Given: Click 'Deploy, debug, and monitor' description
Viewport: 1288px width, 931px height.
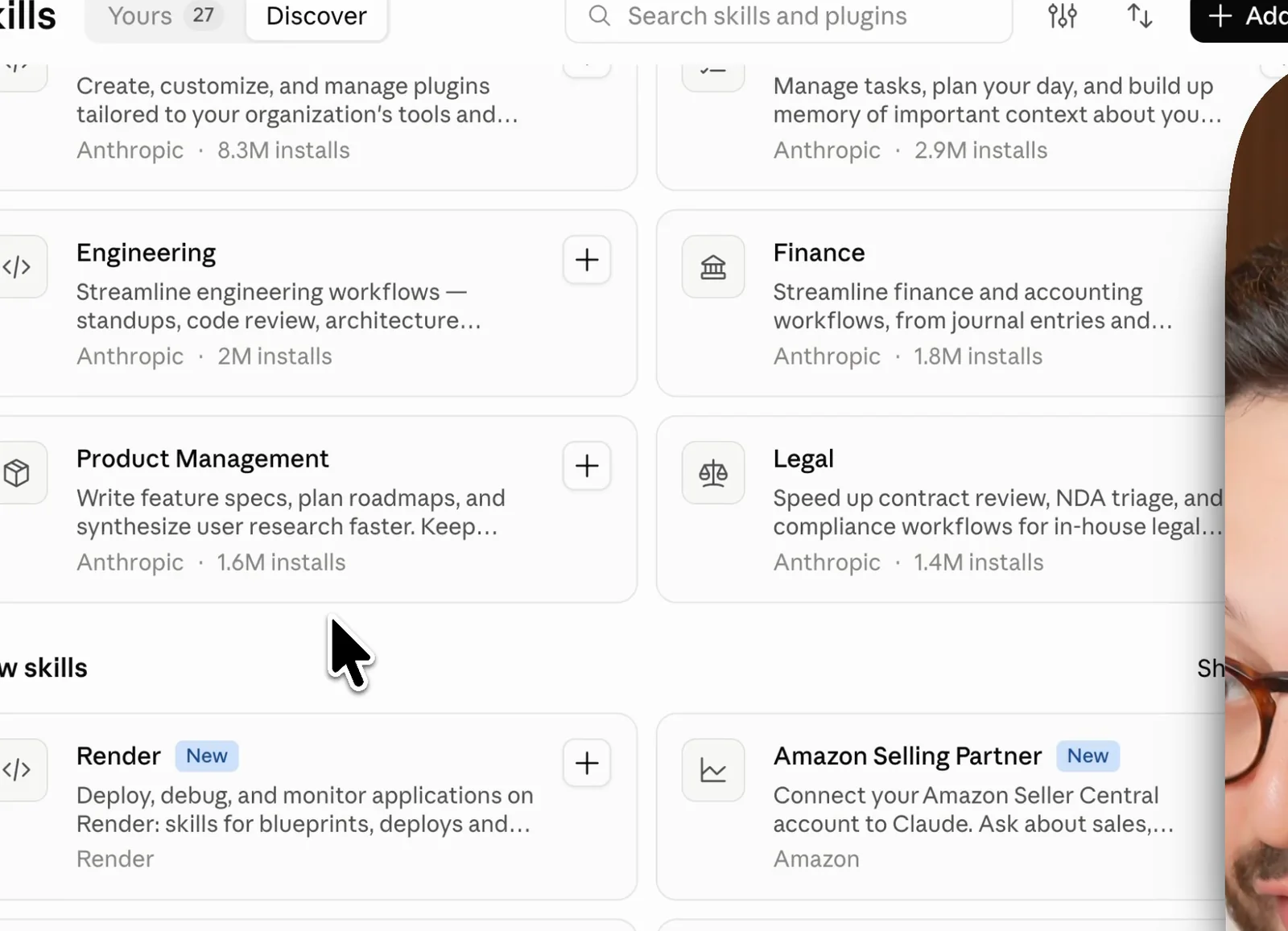Looking at the screenshot, I should click(304, 809).
